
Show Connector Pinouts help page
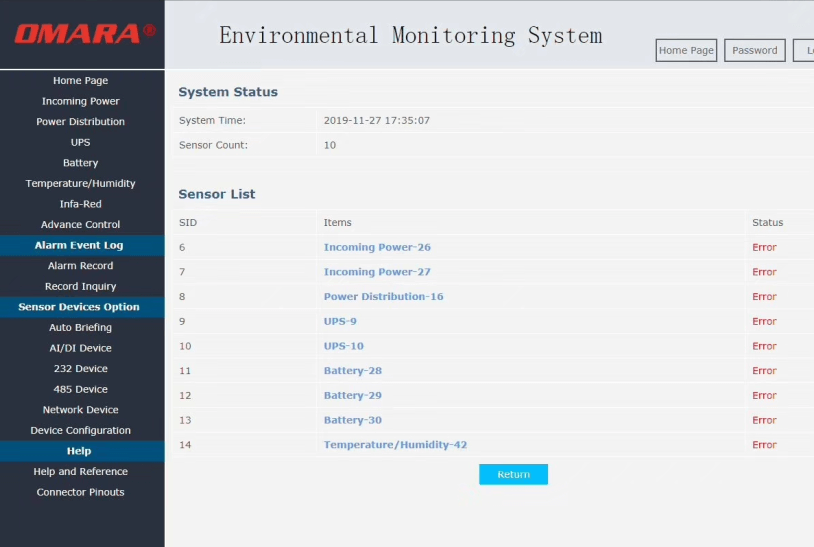[x=81, y=492]
